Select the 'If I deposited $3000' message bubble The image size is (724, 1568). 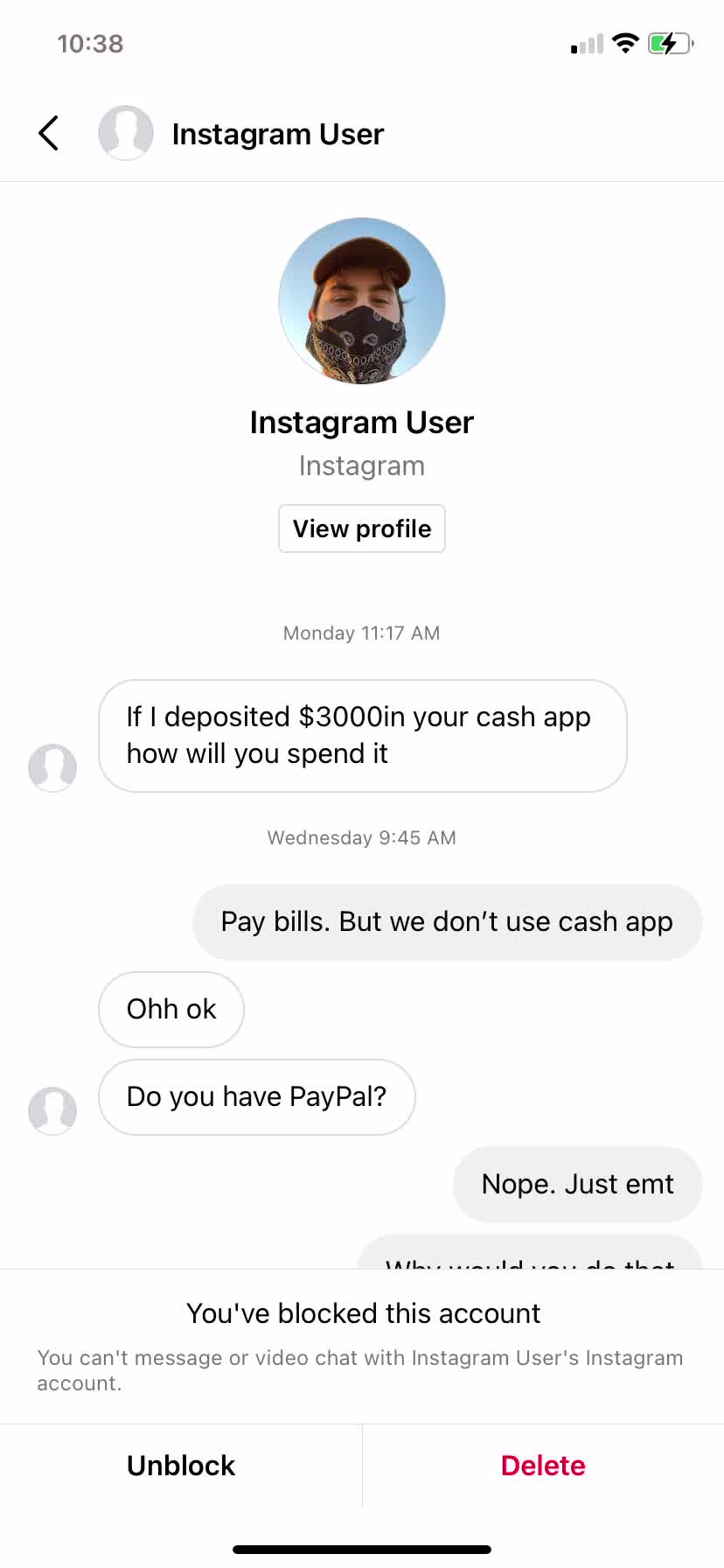pyautogui.click(x=363, y=736)
